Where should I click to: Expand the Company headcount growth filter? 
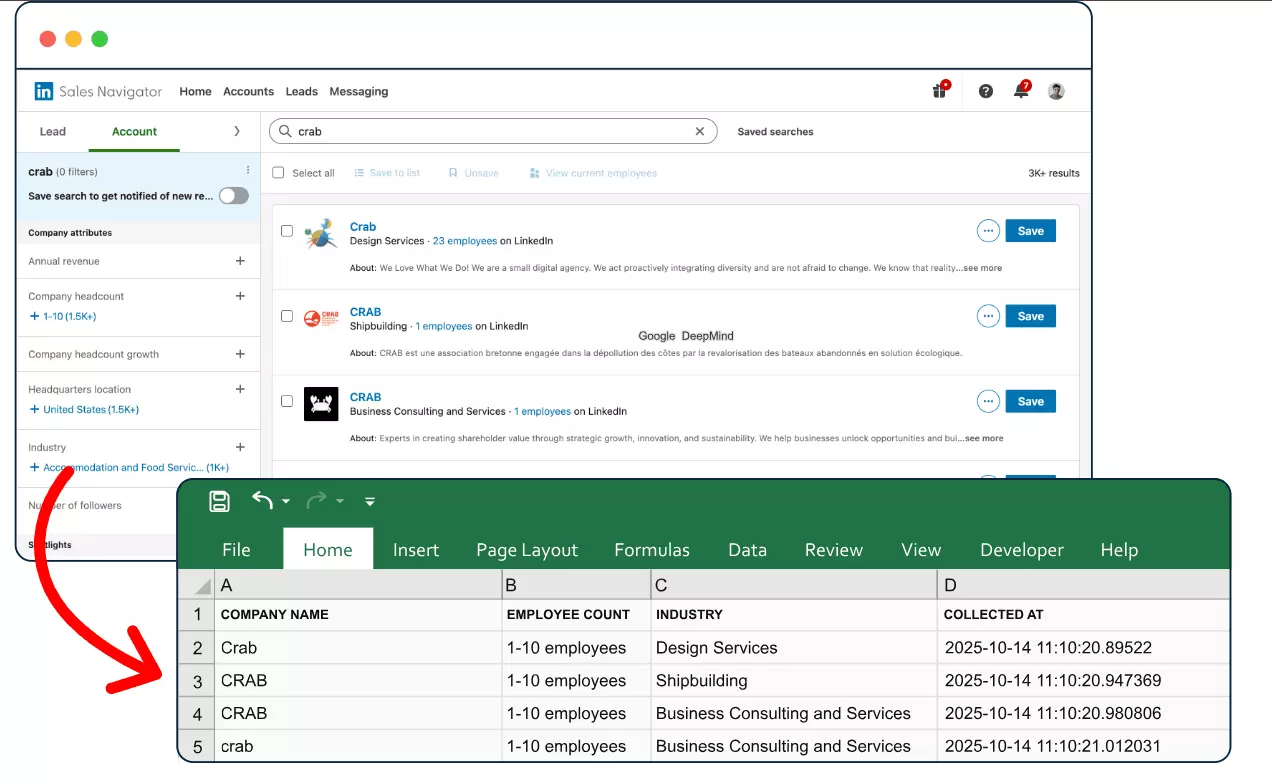click(x=240, y=354)
